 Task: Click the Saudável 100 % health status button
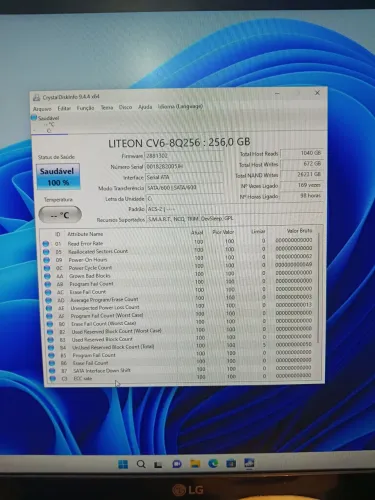pyautogui.click(x=58, y=176)
